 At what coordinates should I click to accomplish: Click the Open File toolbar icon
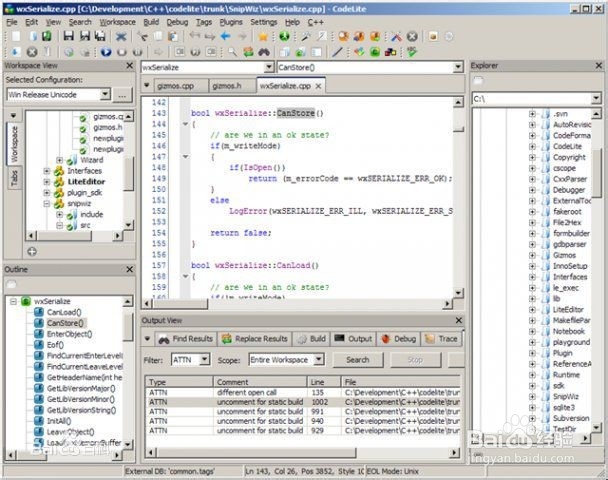33,36
